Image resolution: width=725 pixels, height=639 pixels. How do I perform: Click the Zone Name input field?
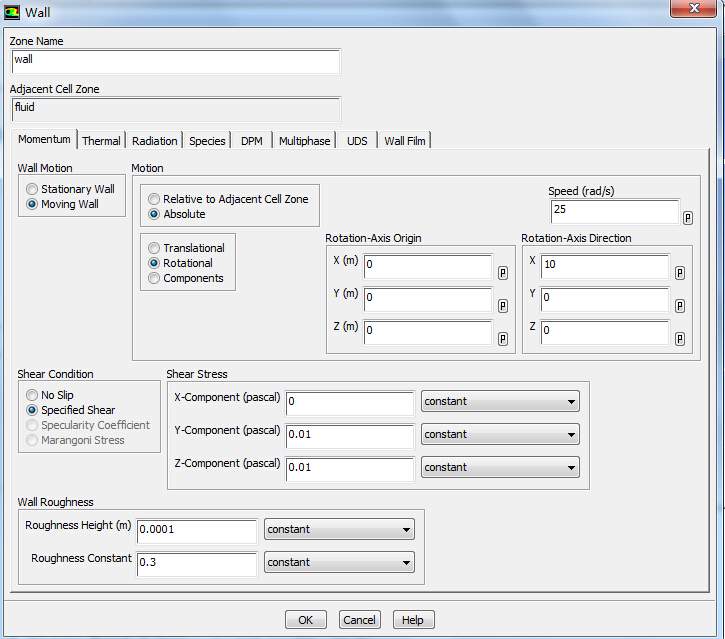(176, 61)
